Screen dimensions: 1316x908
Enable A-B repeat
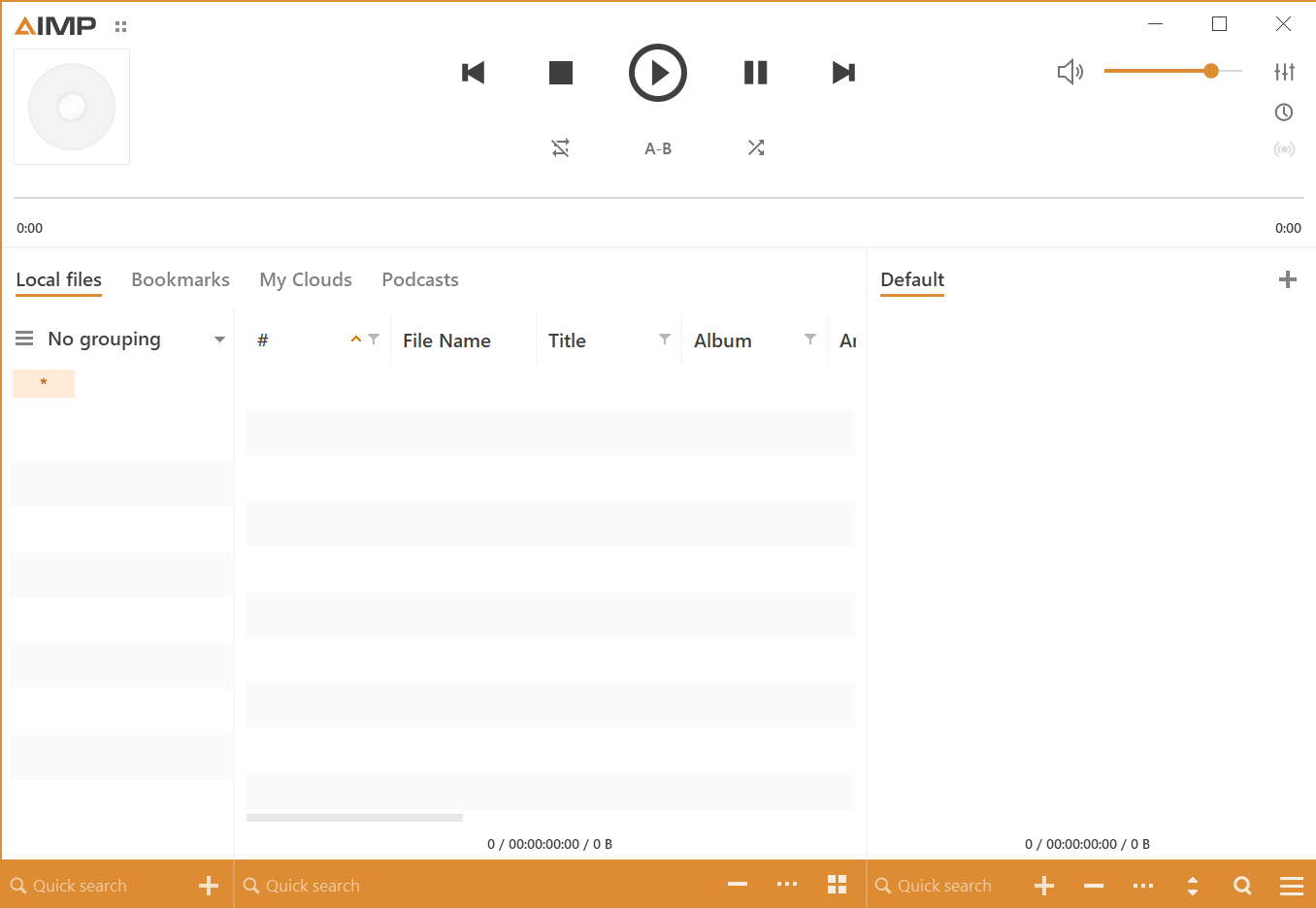tap(657, 147)
